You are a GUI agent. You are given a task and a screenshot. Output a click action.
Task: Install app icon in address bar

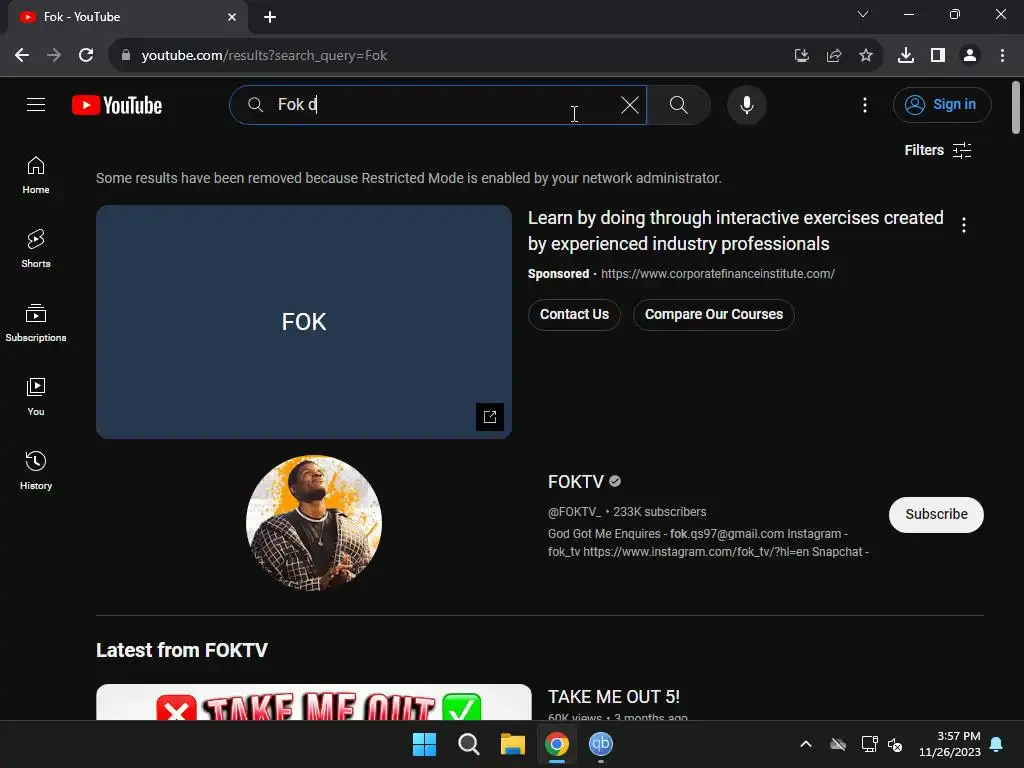tap(802, 56)
